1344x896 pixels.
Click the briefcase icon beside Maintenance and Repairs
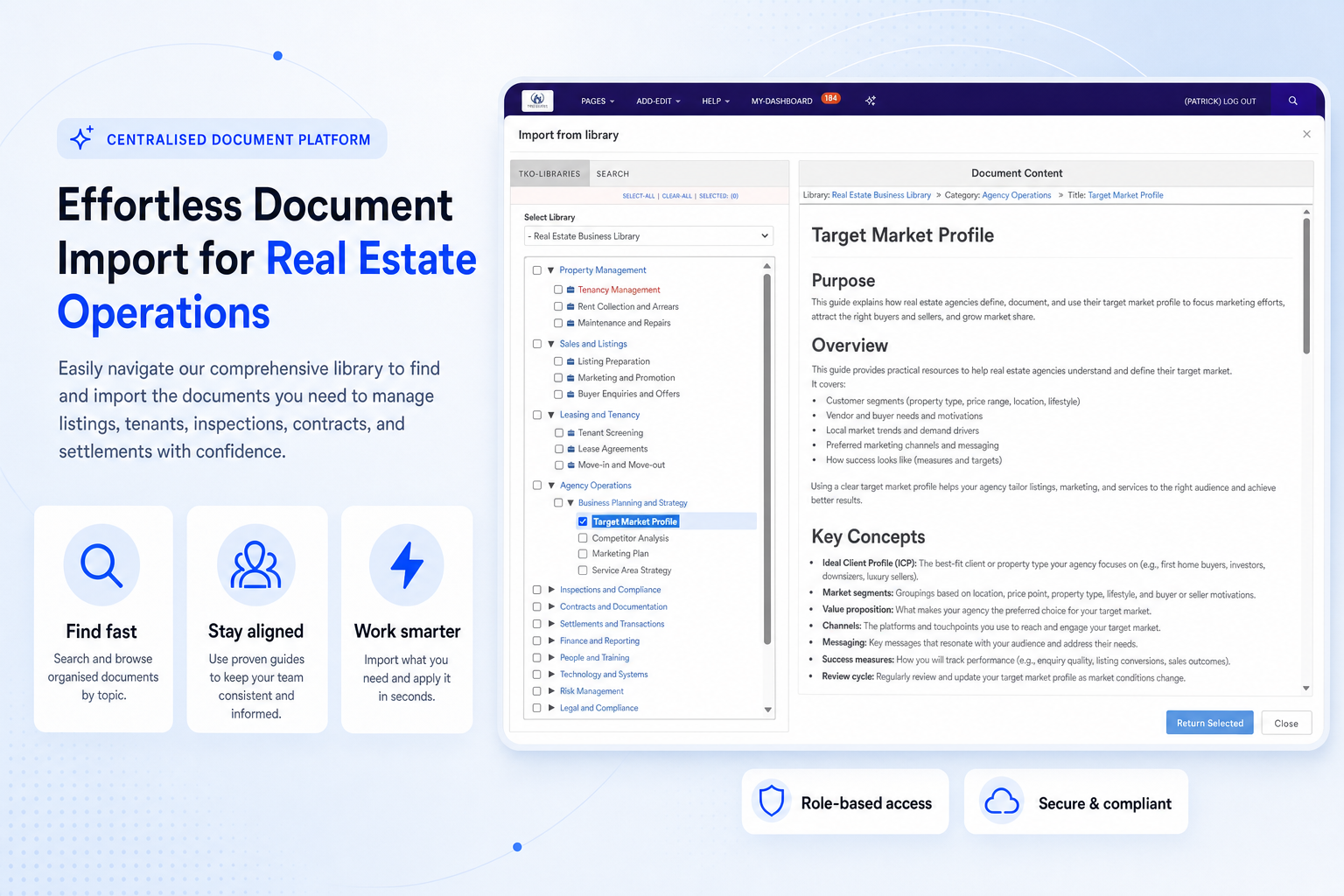coord(570,323)
